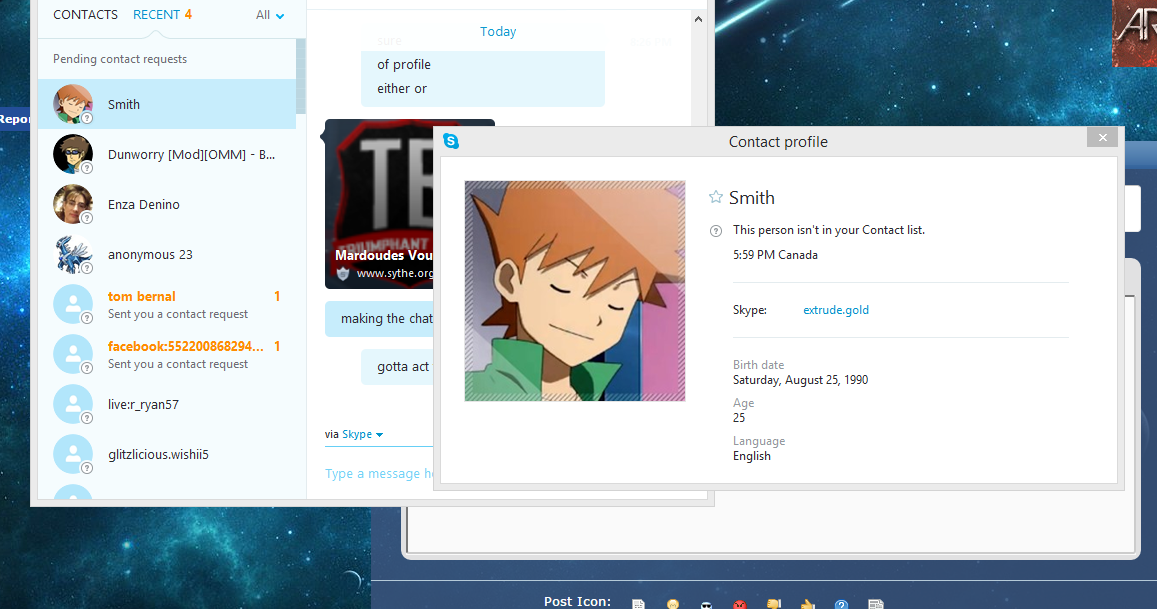Open the All contacts filter dropdown
This screenshot has width=1157, height=609.
270,15
